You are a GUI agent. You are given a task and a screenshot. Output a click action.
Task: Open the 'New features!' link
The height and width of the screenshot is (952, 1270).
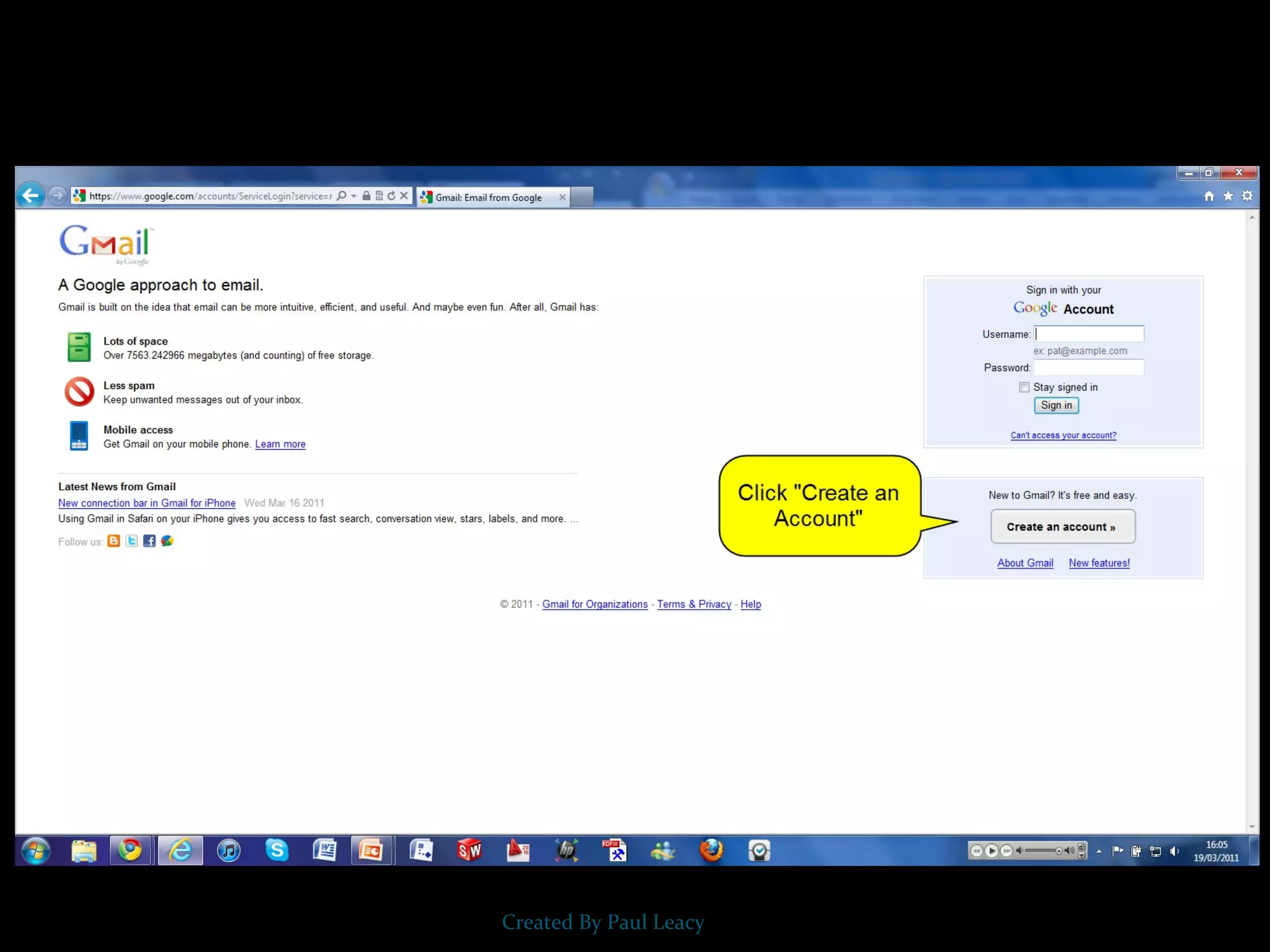[x=1099, y=563]
